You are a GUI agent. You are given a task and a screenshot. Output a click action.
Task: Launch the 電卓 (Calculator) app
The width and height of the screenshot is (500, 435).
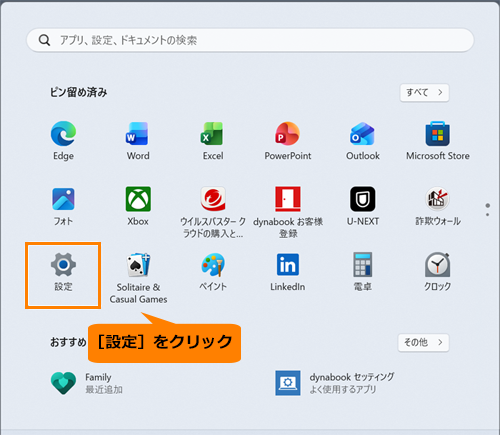point(363,265)
